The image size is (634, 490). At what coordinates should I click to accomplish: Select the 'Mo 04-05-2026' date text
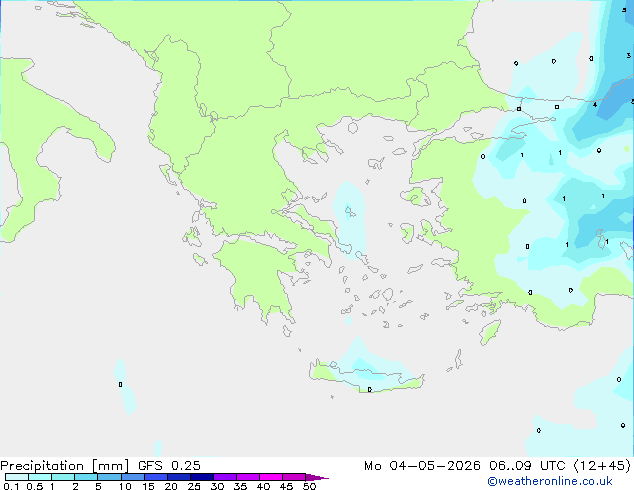422,466
